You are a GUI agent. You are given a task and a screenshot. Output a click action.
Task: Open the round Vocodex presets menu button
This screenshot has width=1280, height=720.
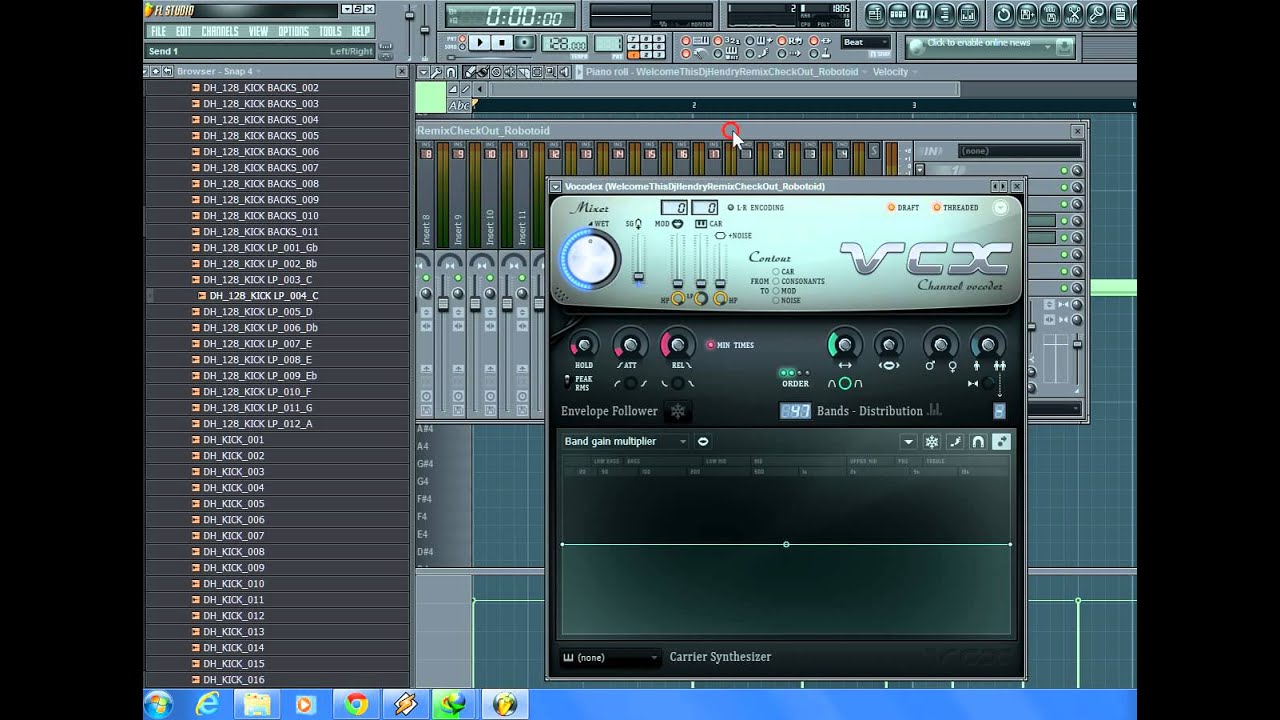1000,207
